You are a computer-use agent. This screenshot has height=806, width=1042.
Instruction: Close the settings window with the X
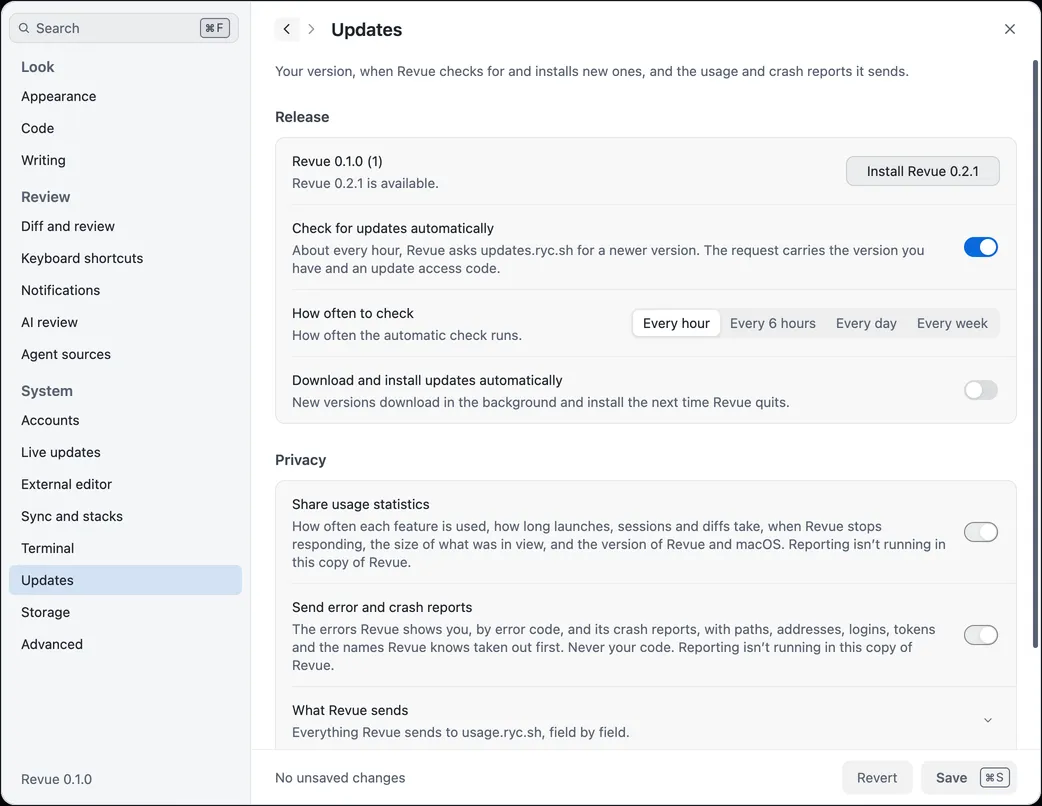[x=1009, y=29]
